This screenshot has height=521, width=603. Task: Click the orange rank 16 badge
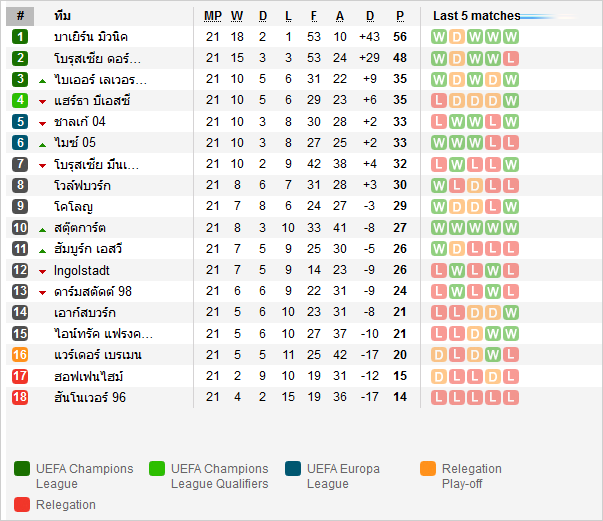tap(20, 355)
